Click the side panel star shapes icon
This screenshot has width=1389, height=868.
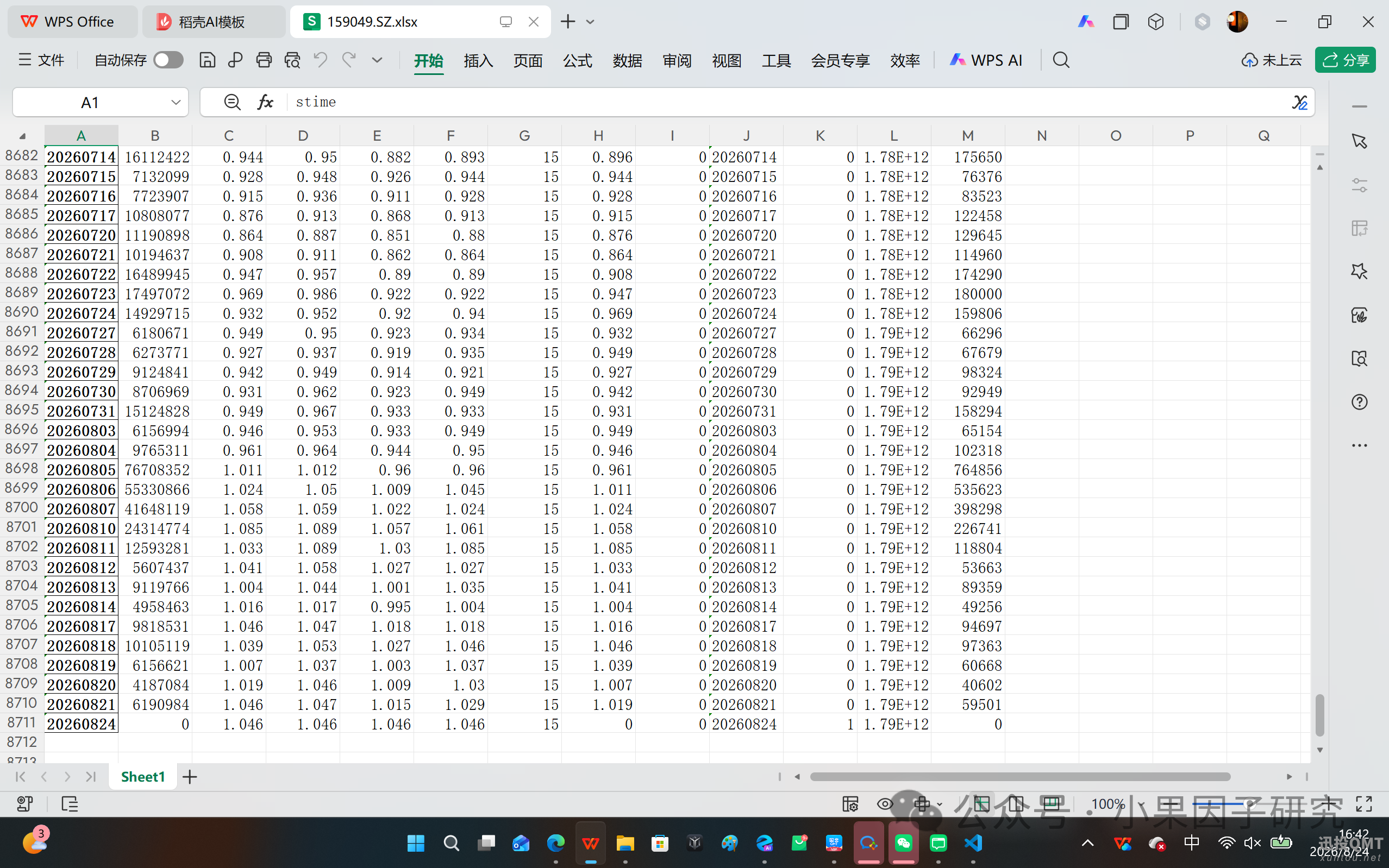pos(1359,272)
